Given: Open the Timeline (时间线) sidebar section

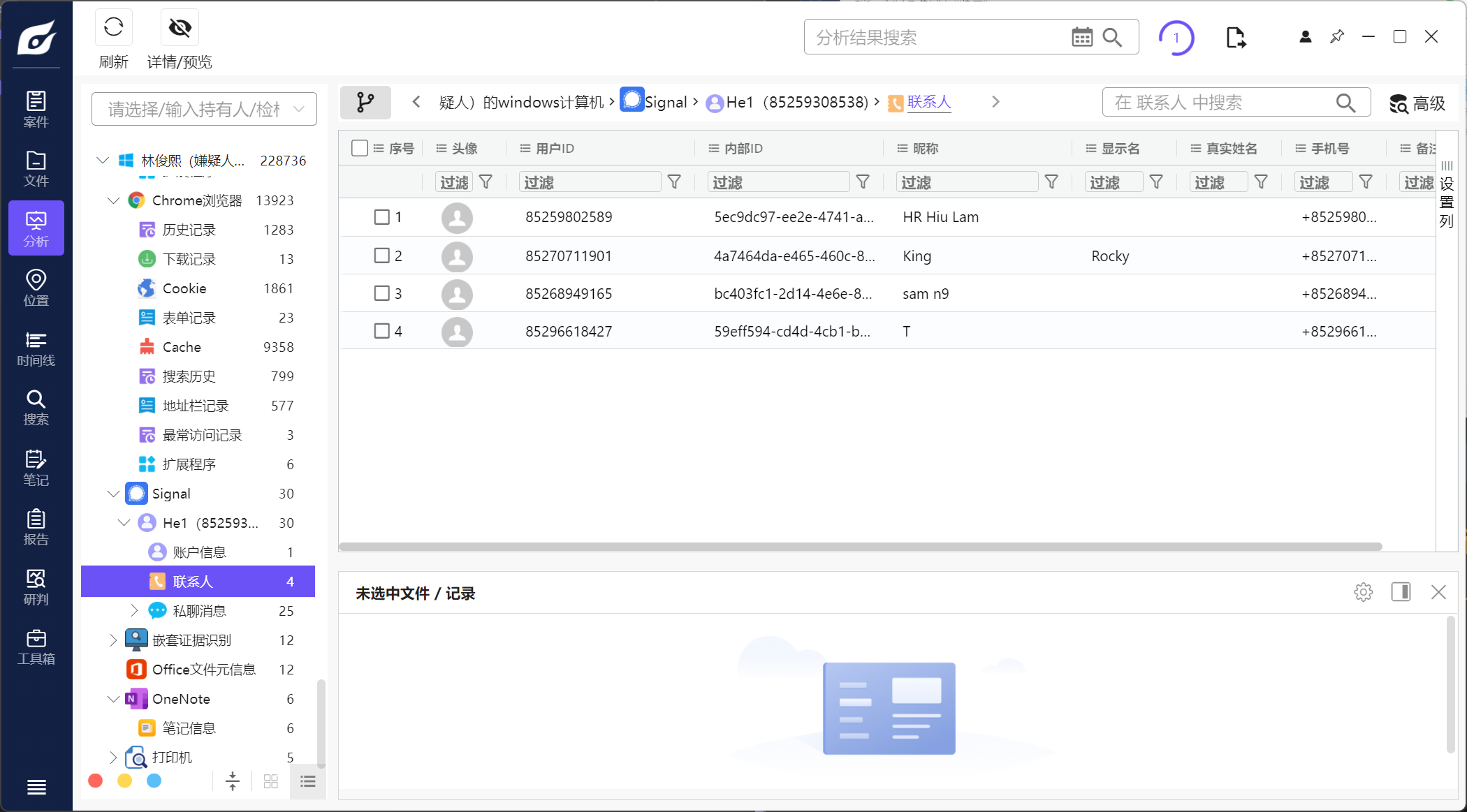Looking at the screenshot, I should (x=36, y=348).
